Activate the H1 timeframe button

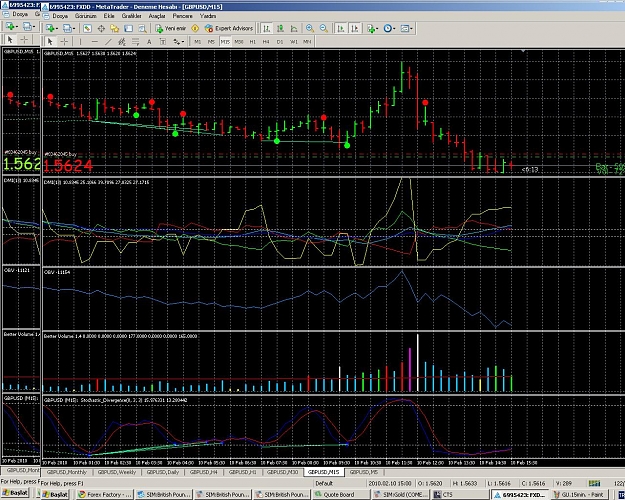pyautogui.click(x=252, y=41)
